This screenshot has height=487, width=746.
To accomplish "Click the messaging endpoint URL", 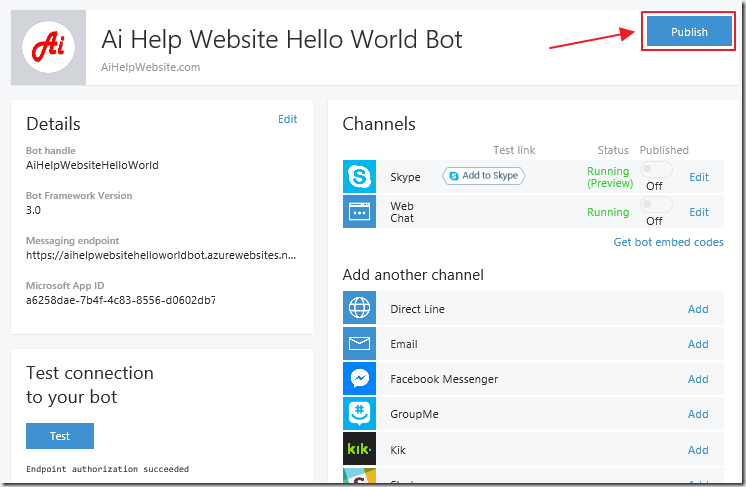I will point(161,255).
